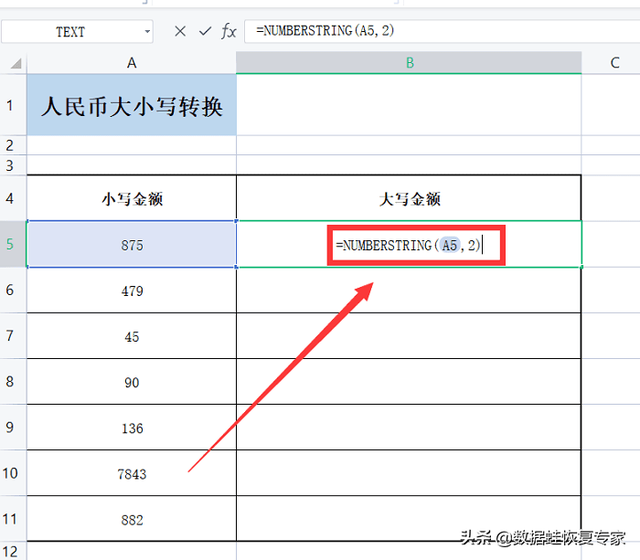Select row 6 header
Image resolution: width=640 pixels, height=560 pixels.
point(13,290)
